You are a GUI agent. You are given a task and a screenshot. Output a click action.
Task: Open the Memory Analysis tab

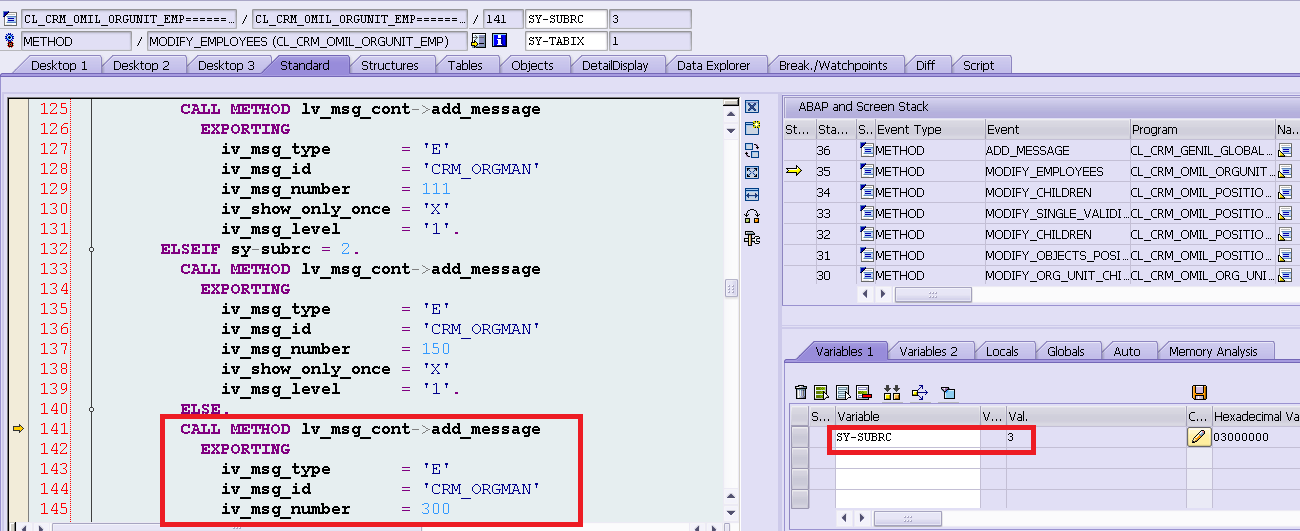pyautogui.click(x=1213, y=351)
